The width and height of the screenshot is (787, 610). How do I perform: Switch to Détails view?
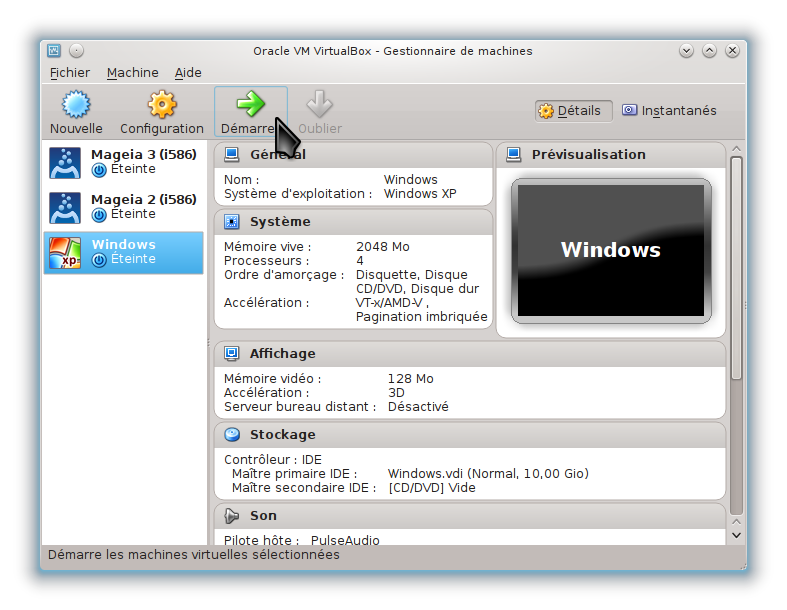coord(574,111)
